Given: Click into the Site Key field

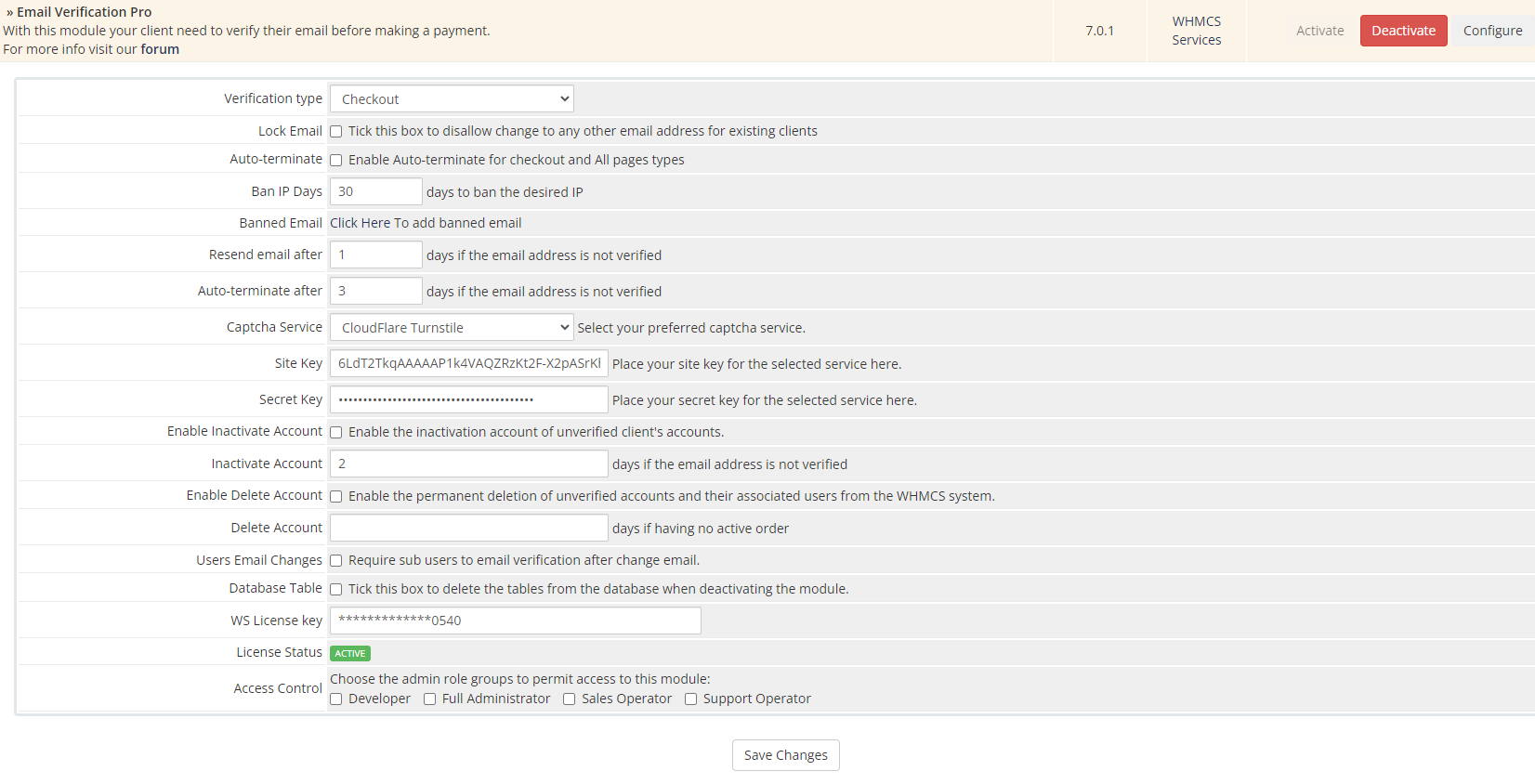Looking at the screenshot, I should [469, 363].
